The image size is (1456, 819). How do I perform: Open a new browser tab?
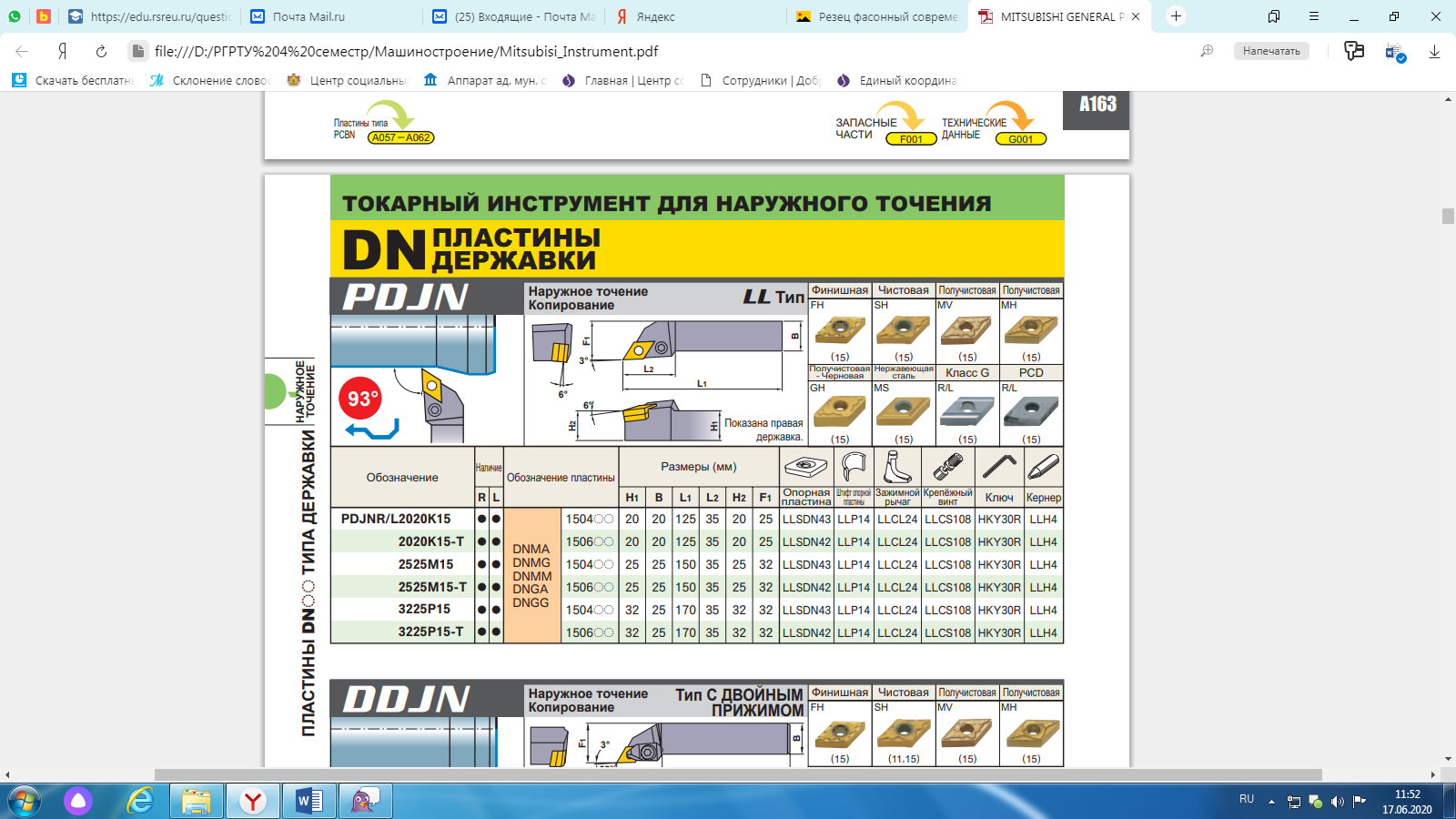coord(1176,16)
